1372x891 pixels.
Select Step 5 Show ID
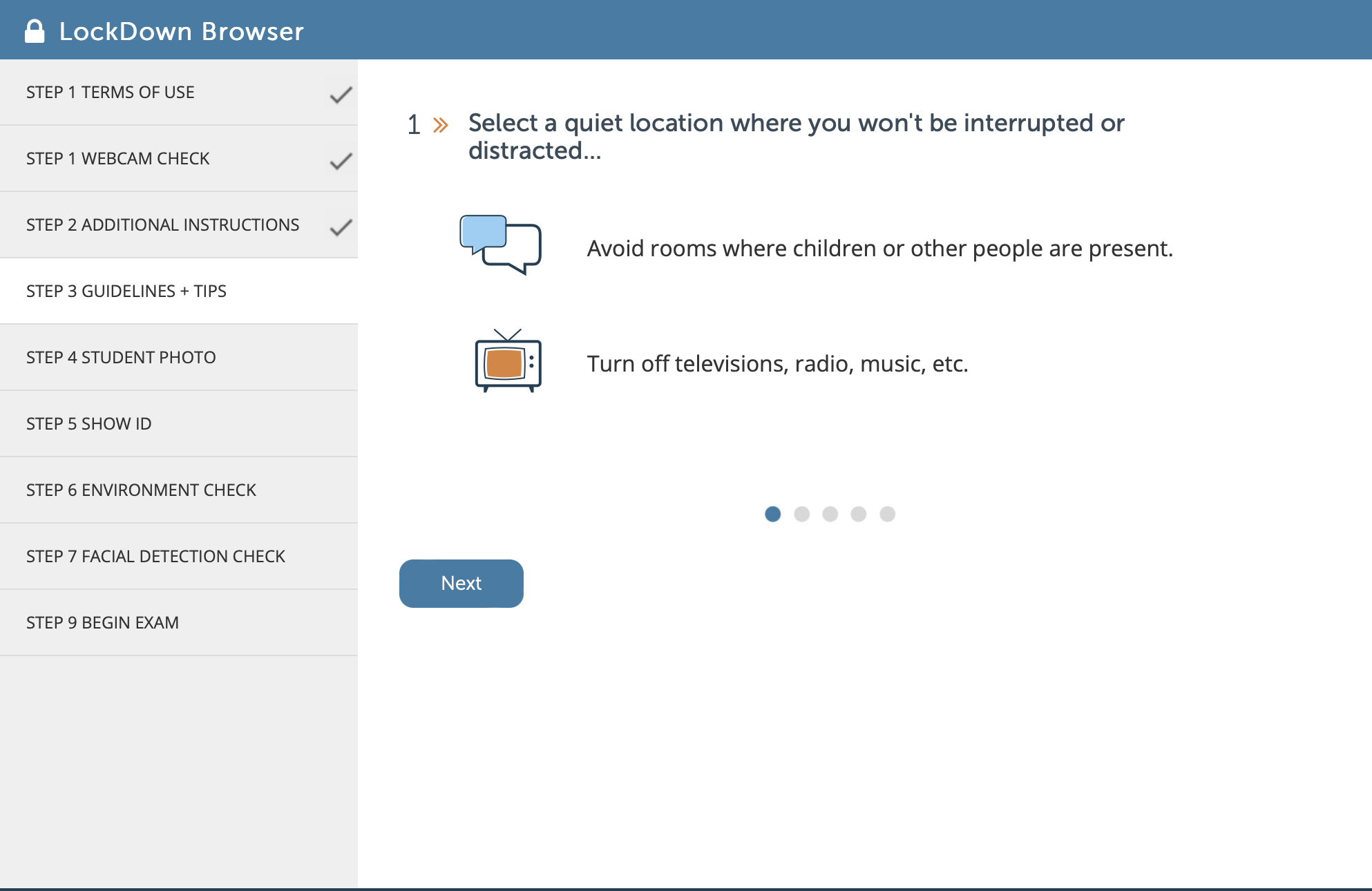click(179, 423)
